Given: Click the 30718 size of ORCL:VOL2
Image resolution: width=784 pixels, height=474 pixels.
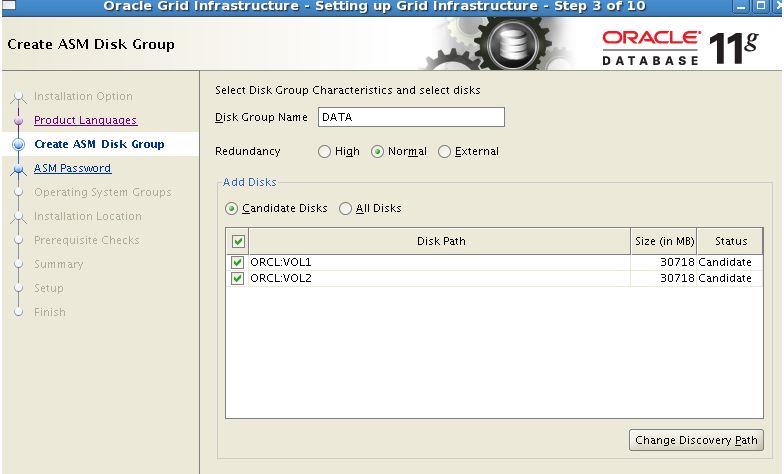Looking at the screenshot, I should coord(677,278).
